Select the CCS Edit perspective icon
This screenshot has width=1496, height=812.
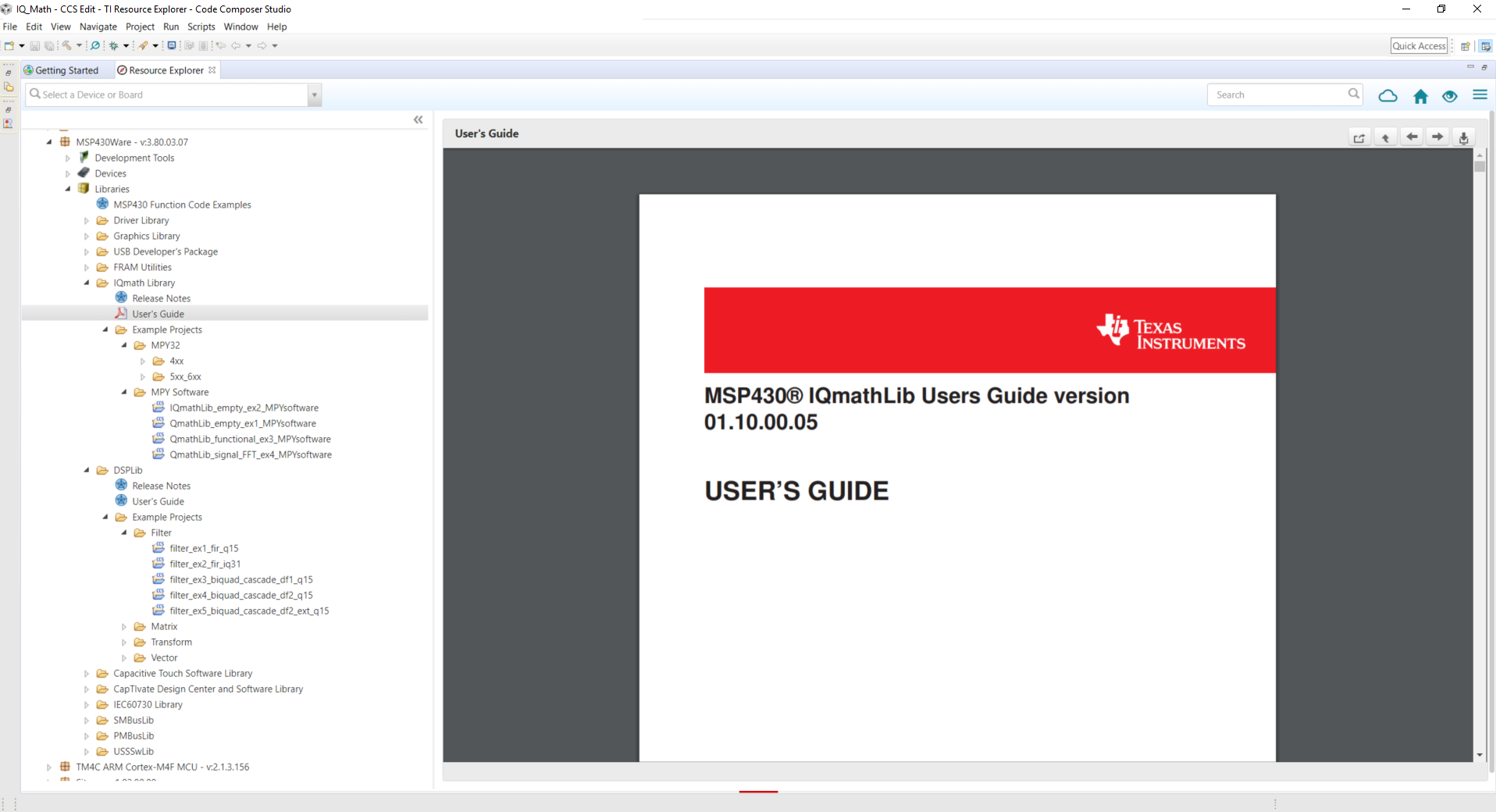[x=1485, y=46]
